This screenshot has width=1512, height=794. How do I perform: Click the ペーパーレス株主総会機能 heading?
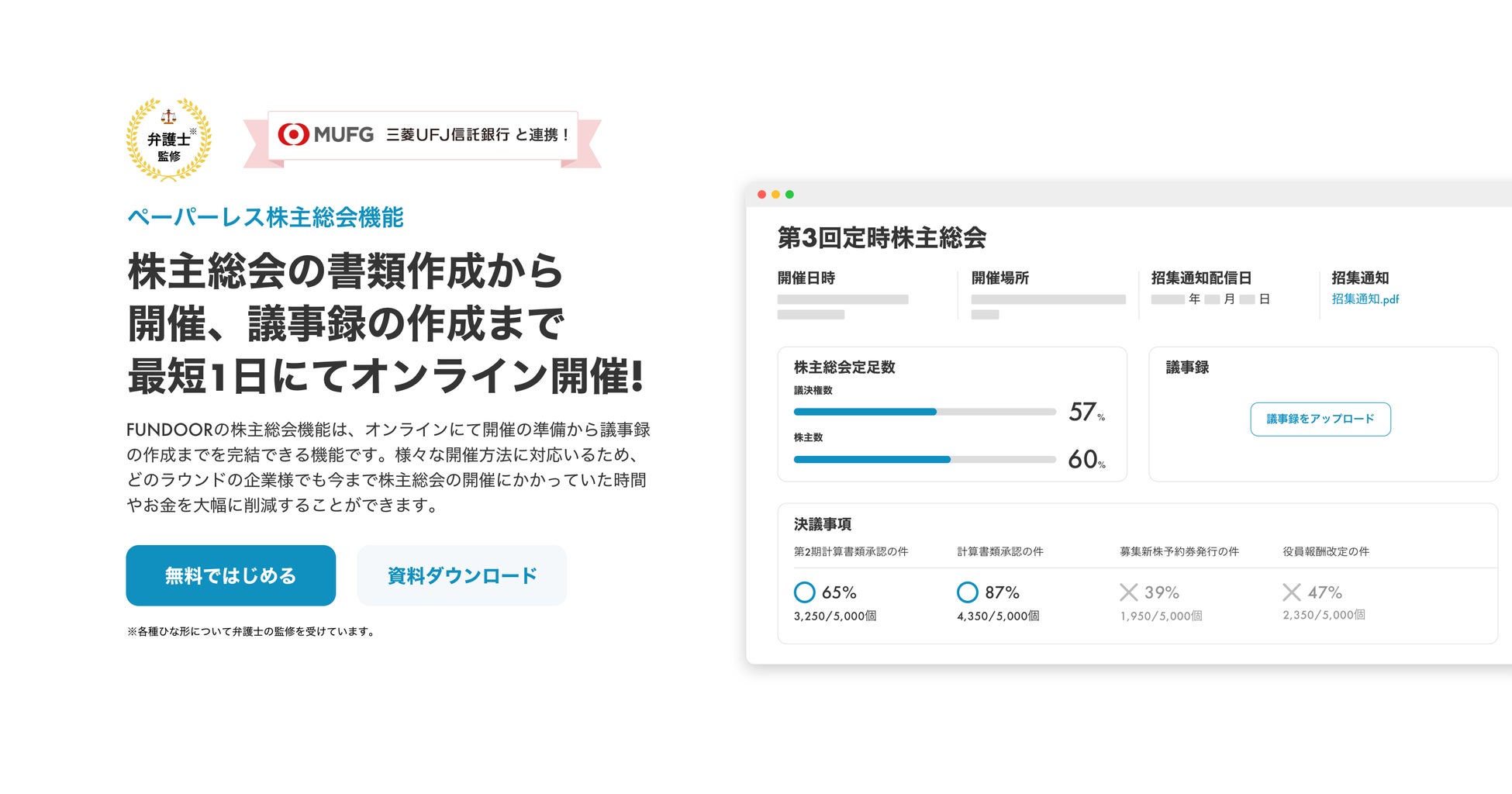click(x=265, y=217)
